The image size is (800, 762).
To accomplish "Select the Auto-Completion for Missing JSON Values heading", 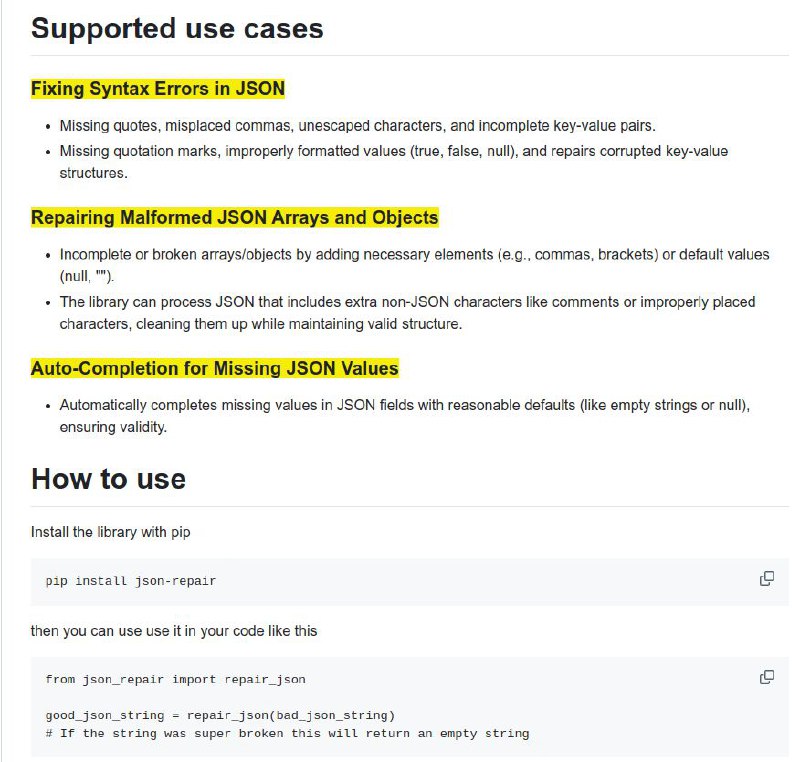I will point(215,368).
